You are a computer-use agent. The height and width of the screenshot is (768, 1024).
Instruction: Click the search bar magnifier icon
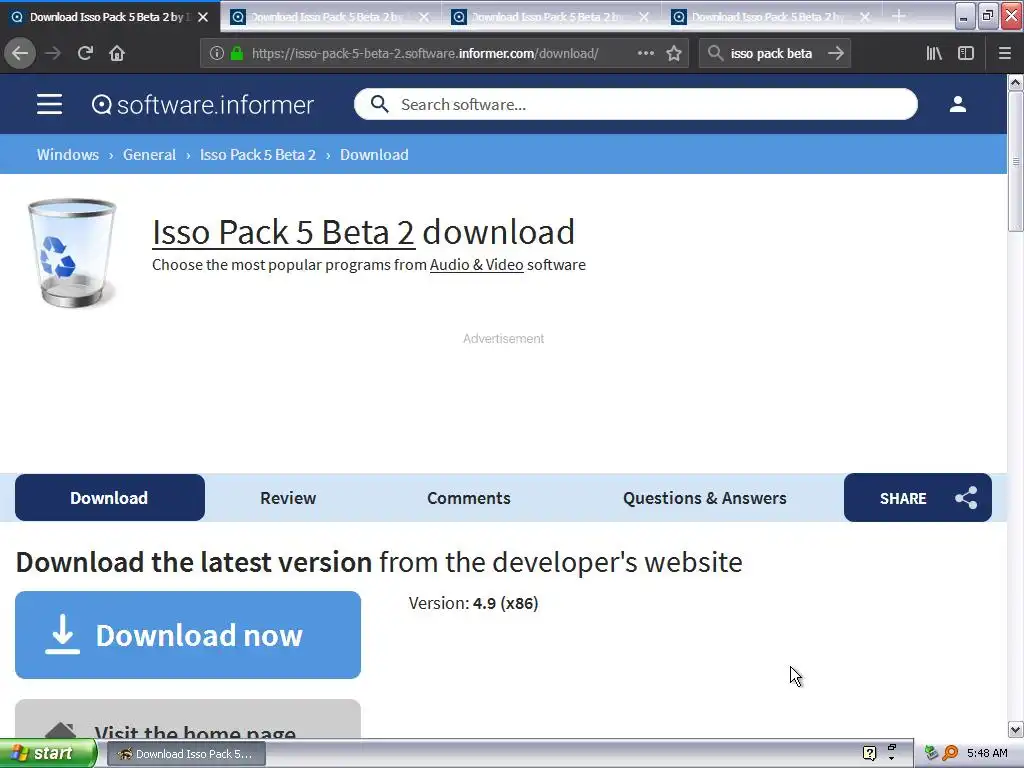716,53
